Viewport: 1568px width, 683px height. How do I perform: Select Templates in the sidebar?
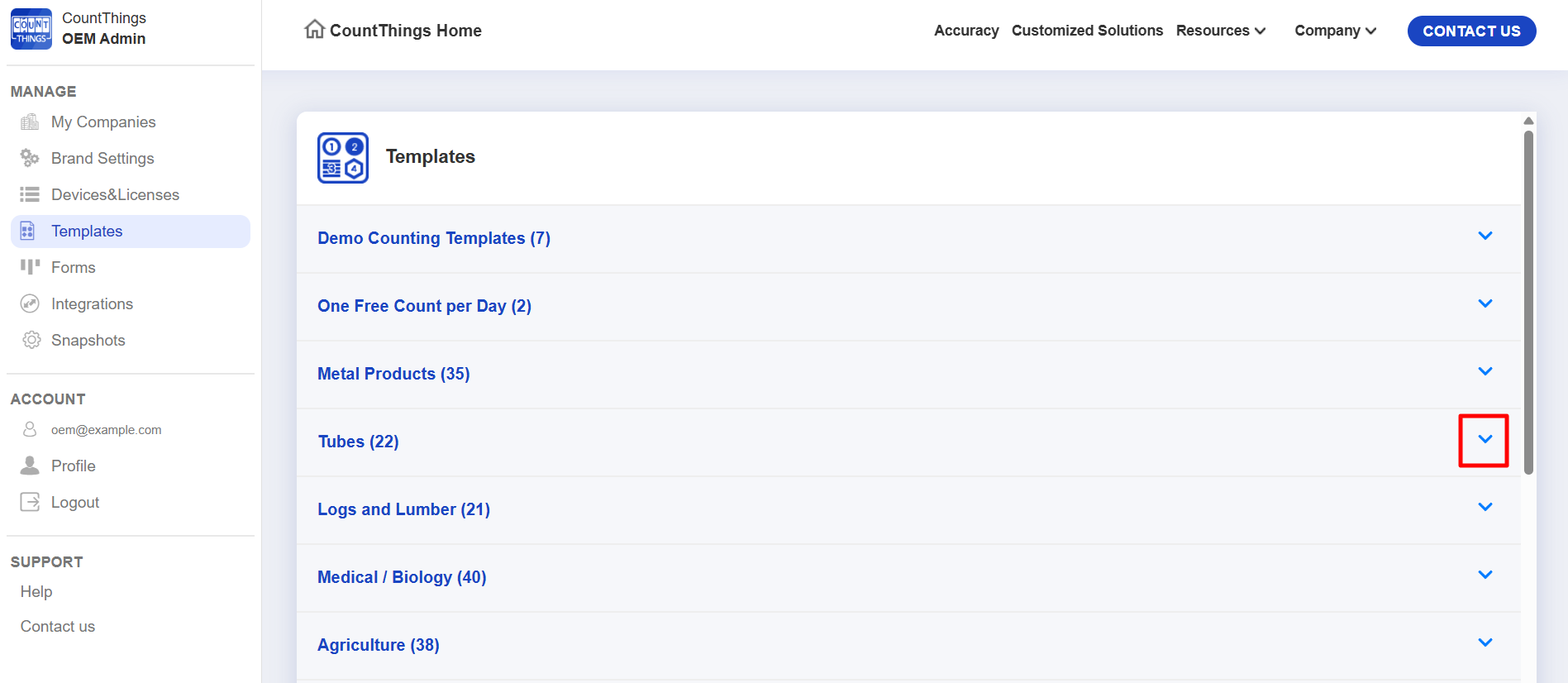tap(87, 232)
